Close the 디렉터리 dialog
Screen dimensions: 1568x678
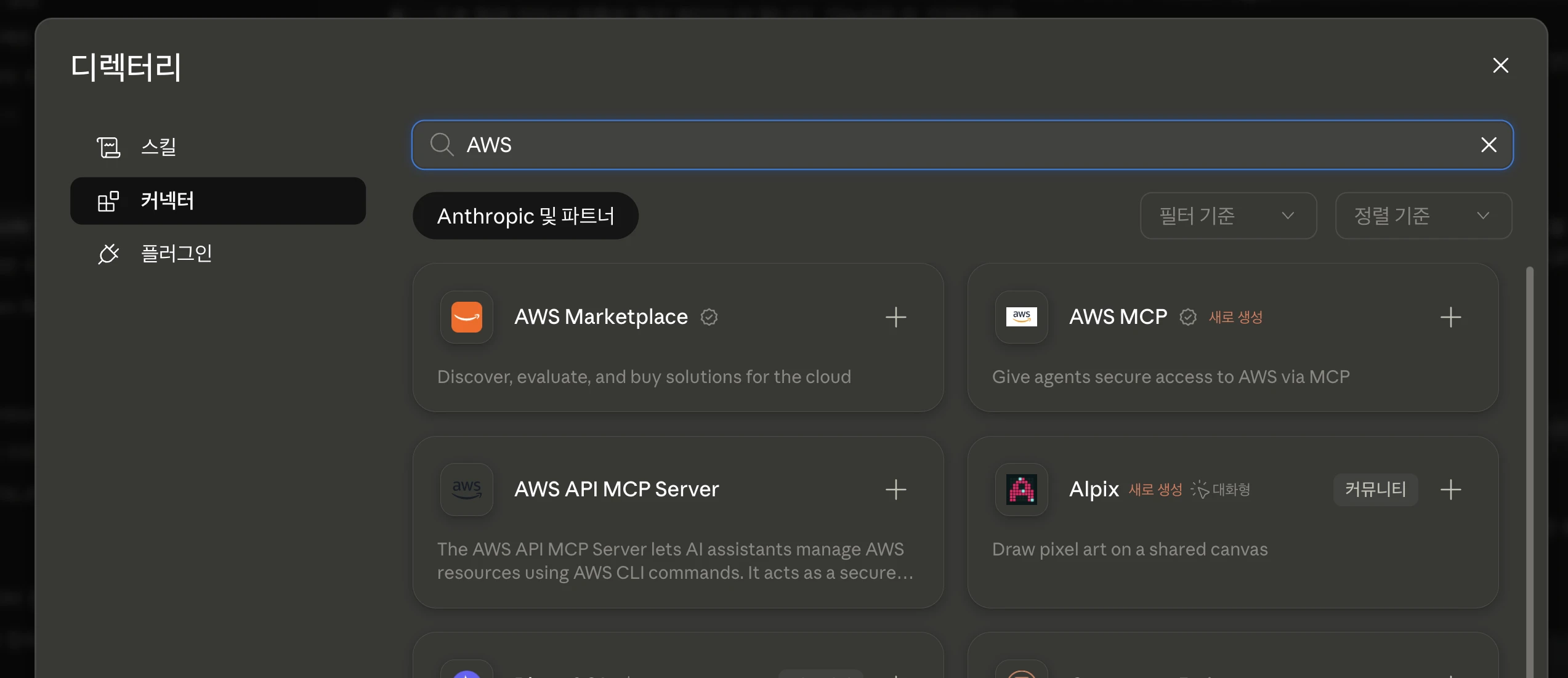point(1500,65)
